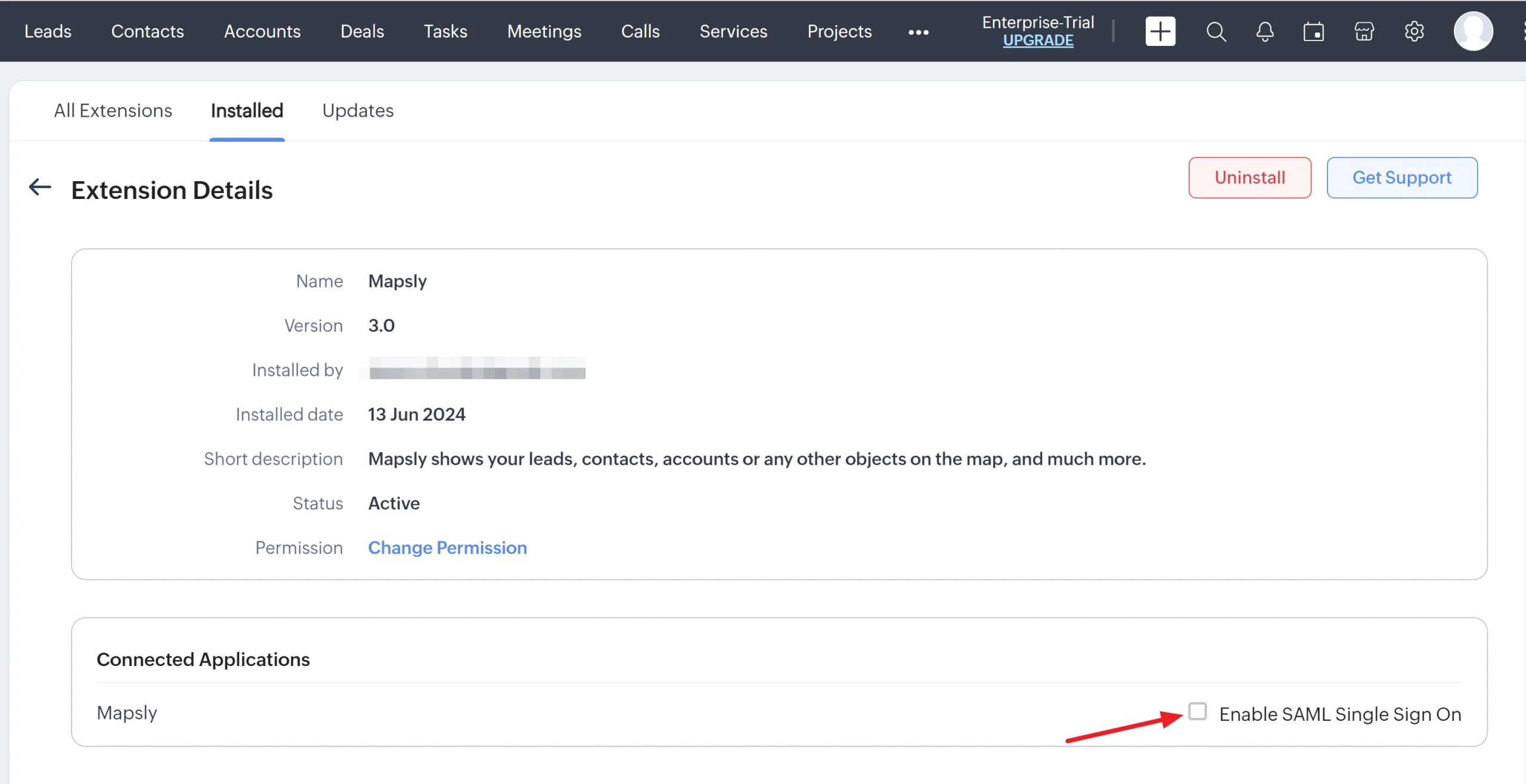The width and height of the screenshot is (1526, 784).
Task: Switch to the All Extensions tab
Action: pos(113,110)
